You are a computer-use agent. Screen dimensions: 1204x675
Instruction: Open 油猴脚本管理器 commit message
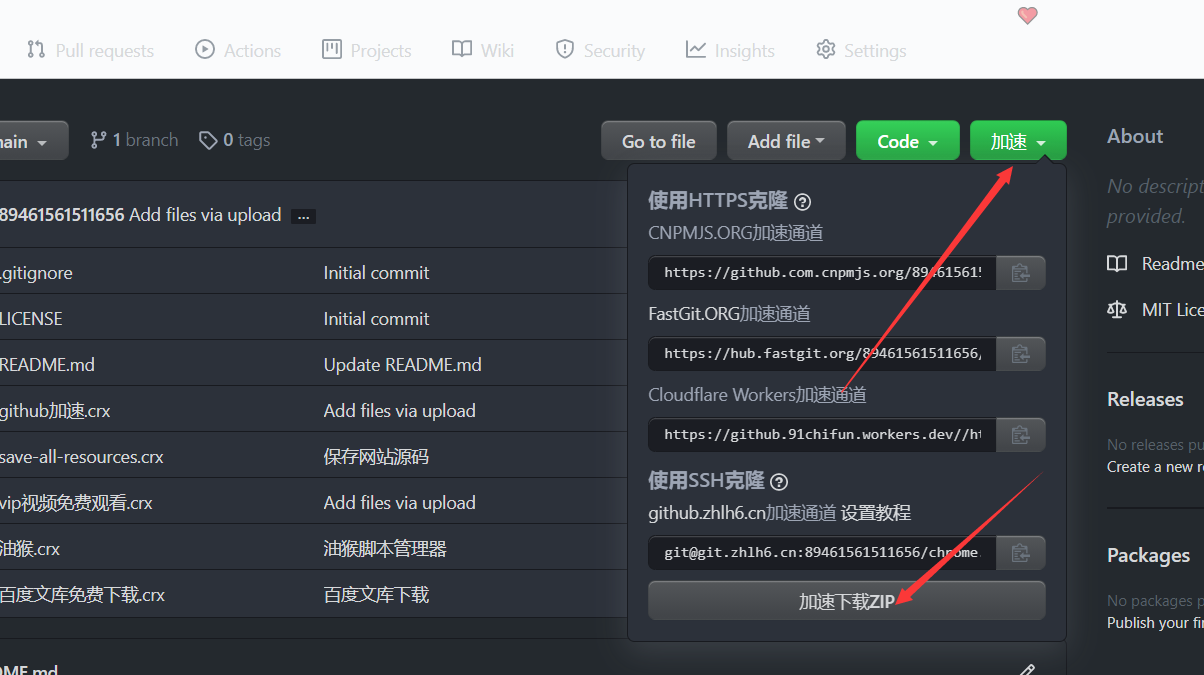[x=385, y=549]
